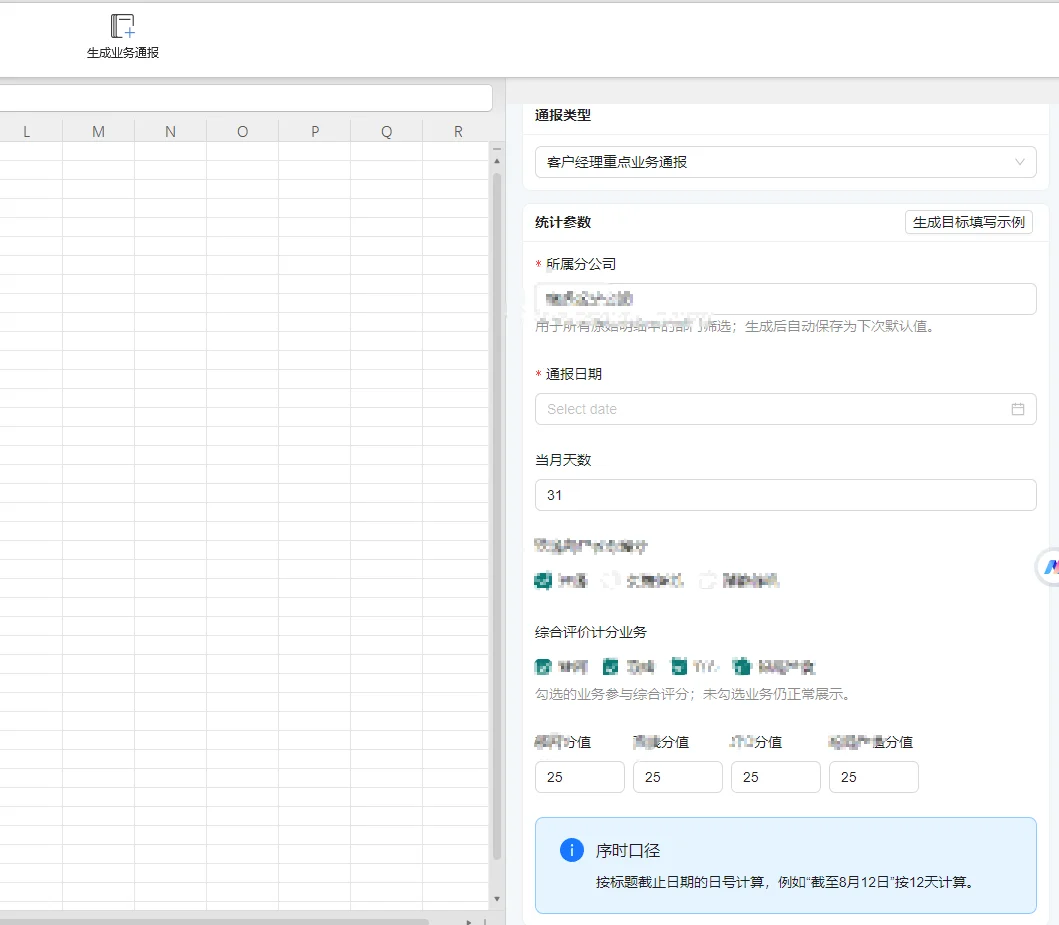
Task: Uncheck the fourth 综合评价计分业务 checkbox
Action: coord(742,667)
